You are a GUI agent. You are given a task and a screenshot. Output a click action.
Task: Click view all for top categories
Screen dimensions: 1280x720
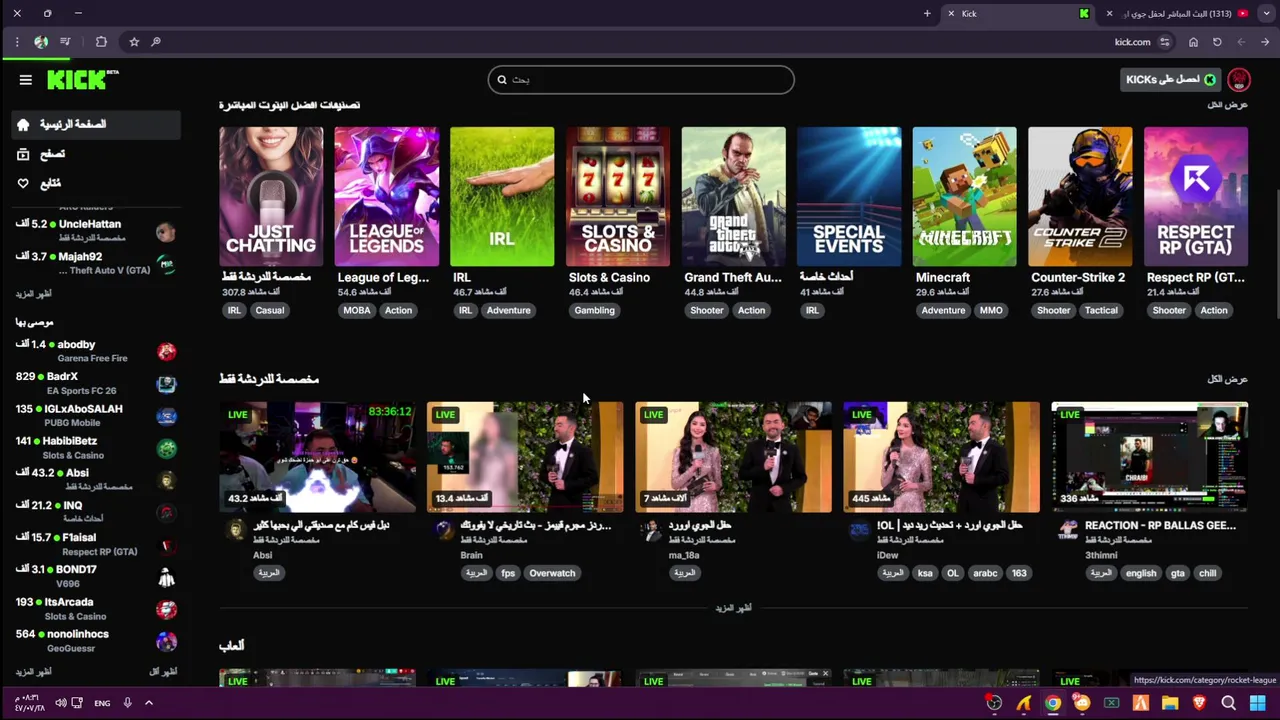point(1227,105)
